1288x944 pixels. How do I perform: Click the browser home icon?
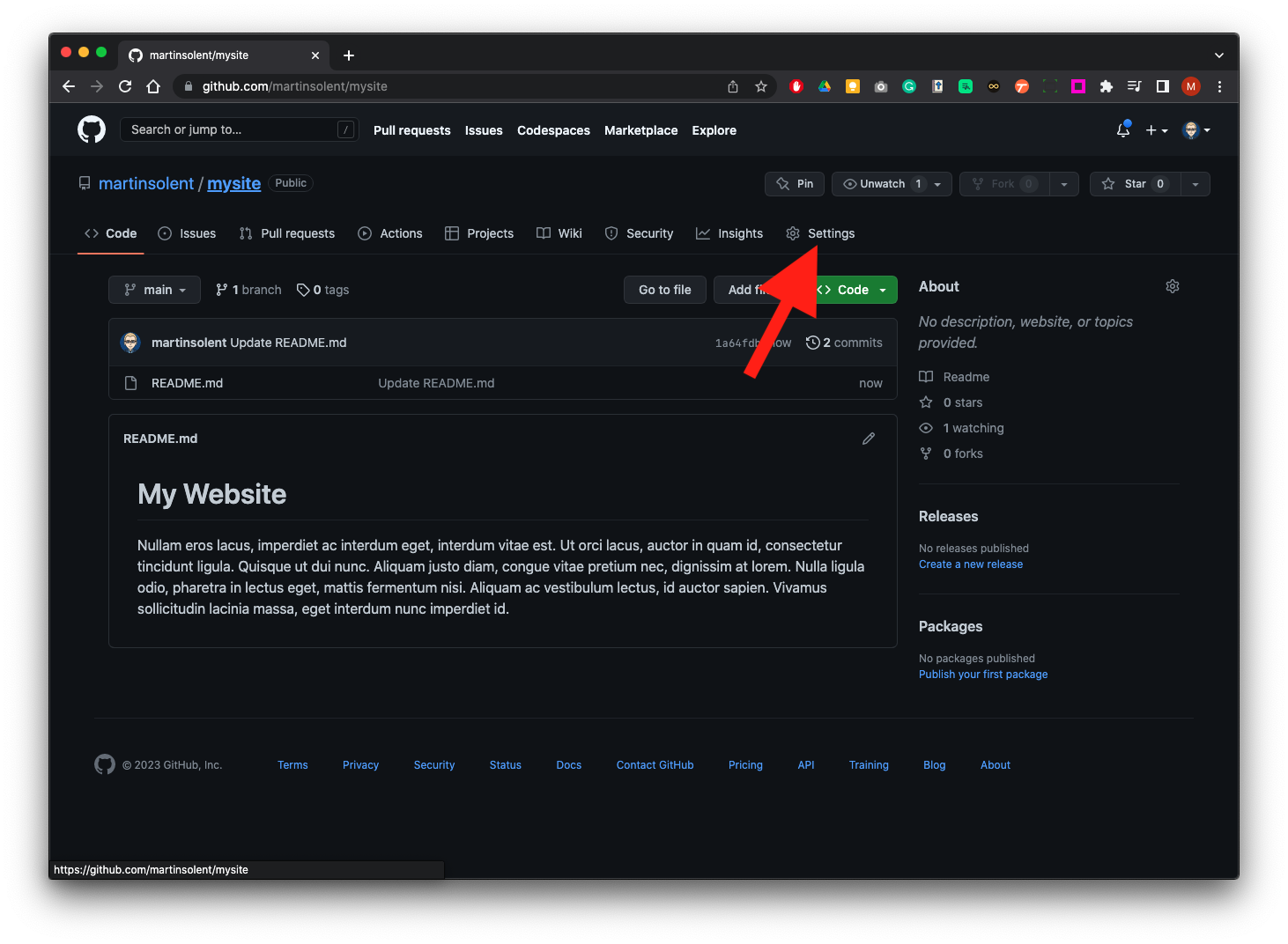[153, 86]
